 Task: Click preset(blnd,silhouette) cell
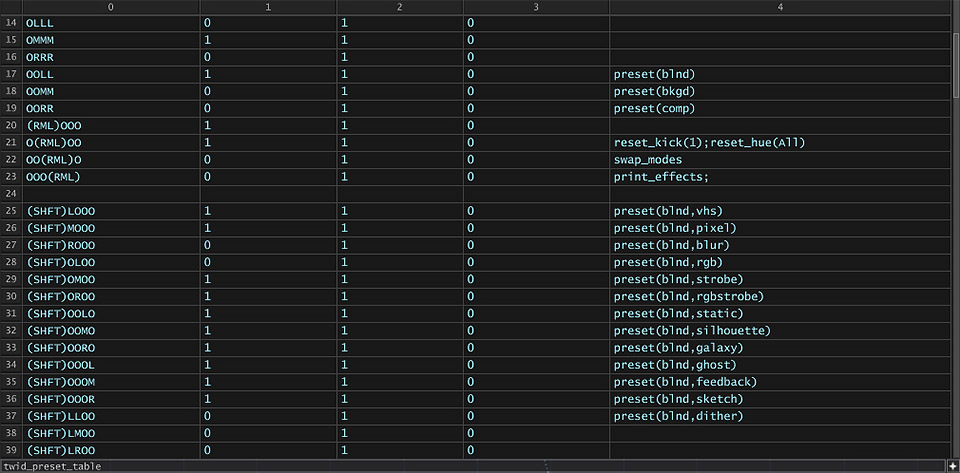click(x=780, y=331)
